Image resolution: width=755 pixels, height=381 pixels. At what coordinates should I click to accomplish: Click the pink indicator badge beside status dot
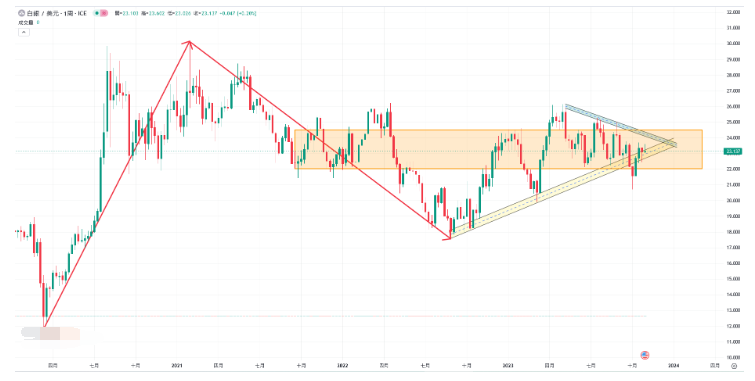[x=104, y=13]
